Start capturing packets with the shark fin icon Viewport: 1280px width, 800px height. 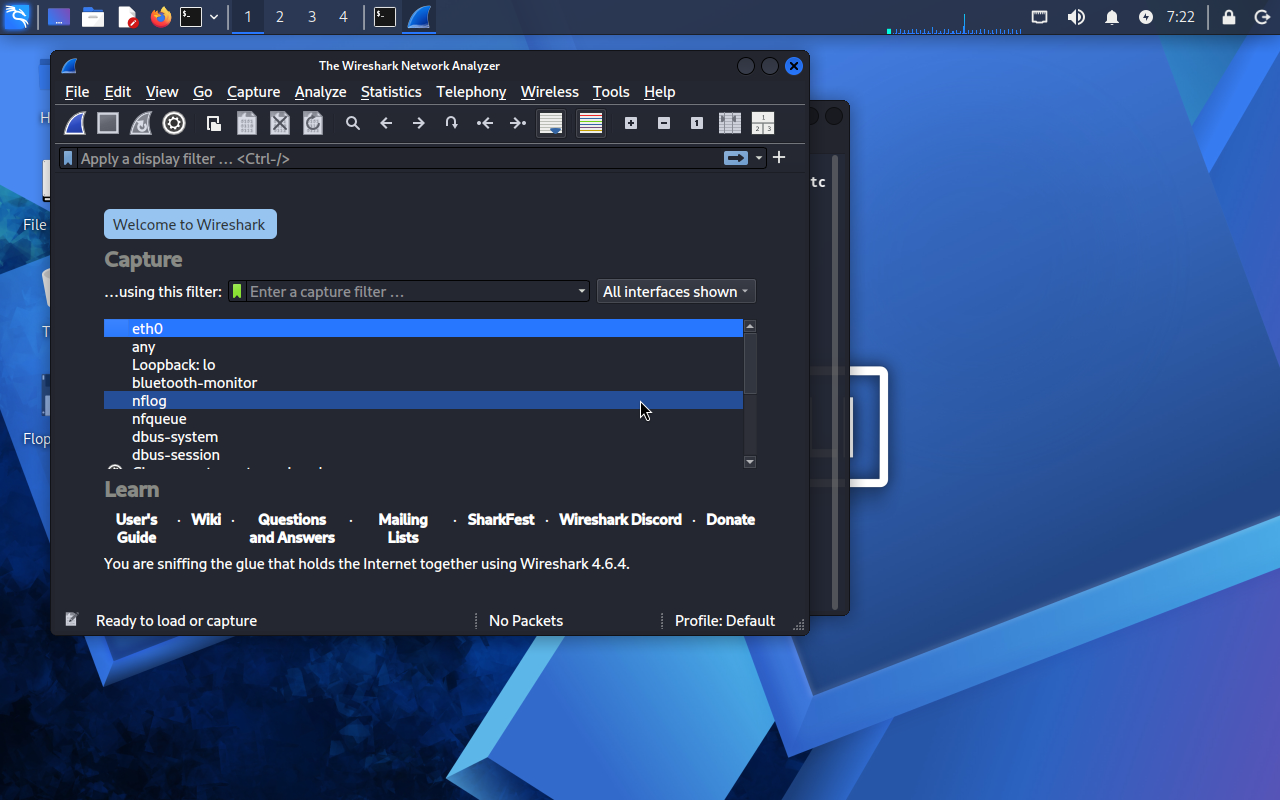point(76,123)
